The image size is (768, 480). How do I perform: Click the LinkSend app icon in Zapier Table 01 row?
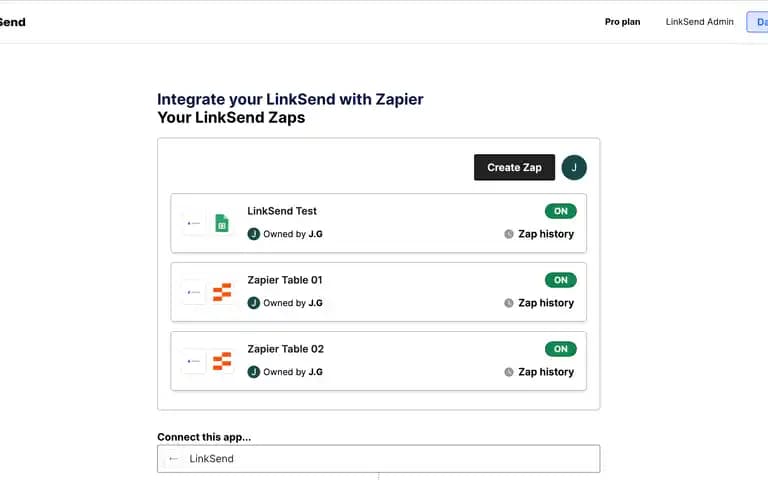(x=193, y=292)
